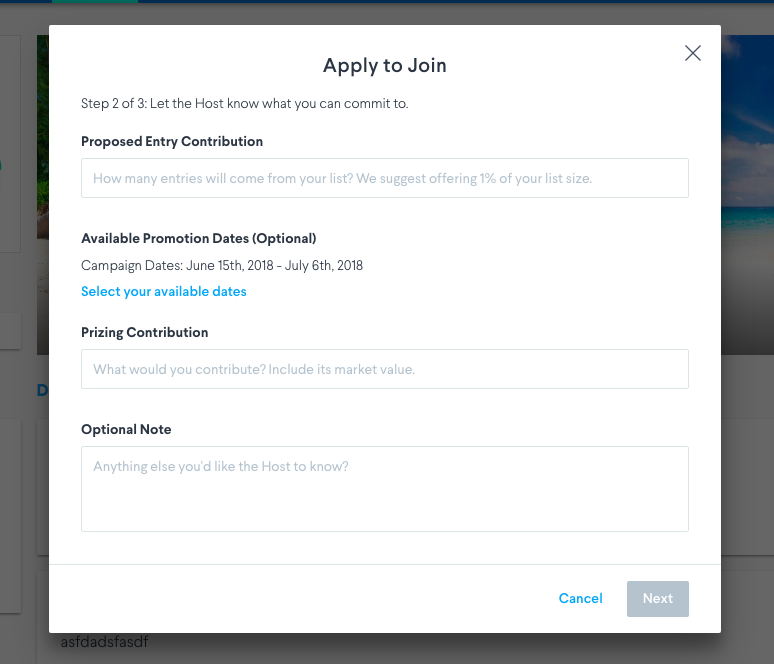Image resolution: width=774 pixels, height=664 pixels.
Task: Click the Campaign Dates June 15th text
Action: [x=222, y=266]
